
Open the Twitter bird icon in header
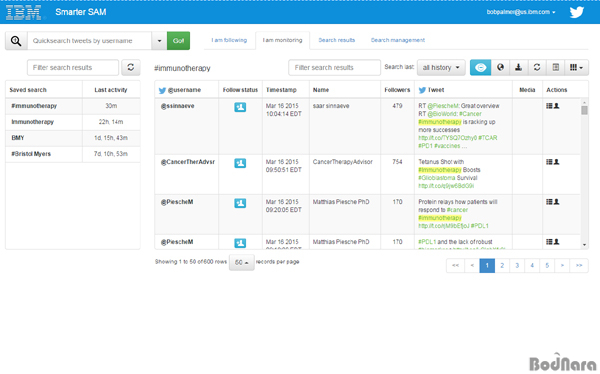[x=577, y=12]
